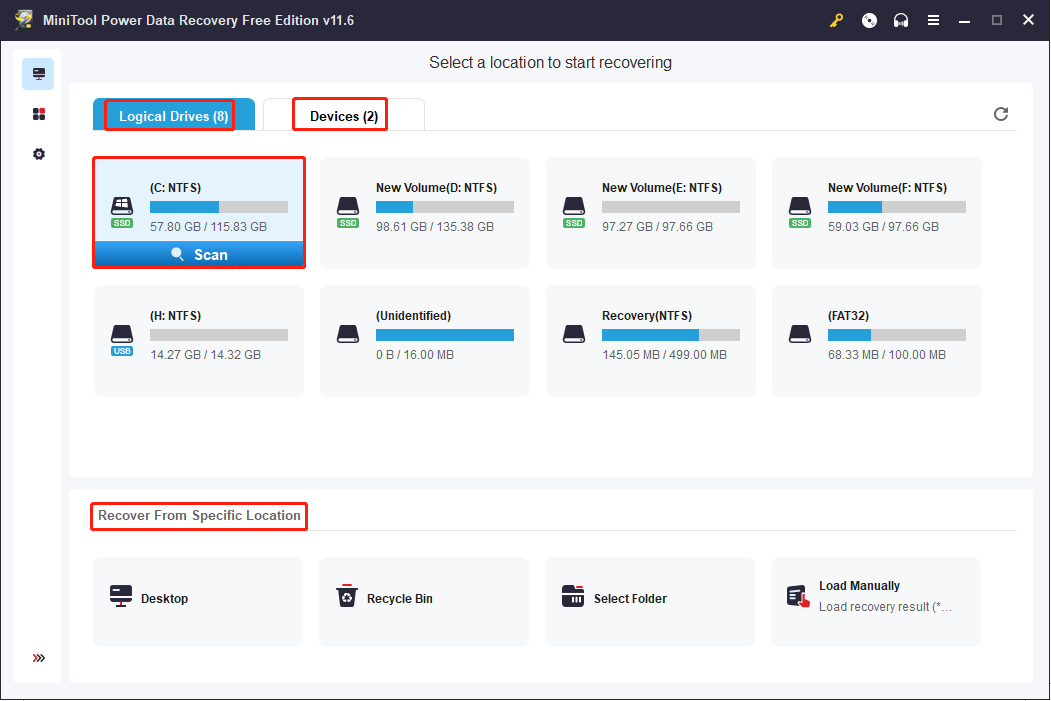Click the Recovery(NTFS) partition drive icon
Image resolution: width=1051 pixels, height=701 pixels.
tap(574, 334)
